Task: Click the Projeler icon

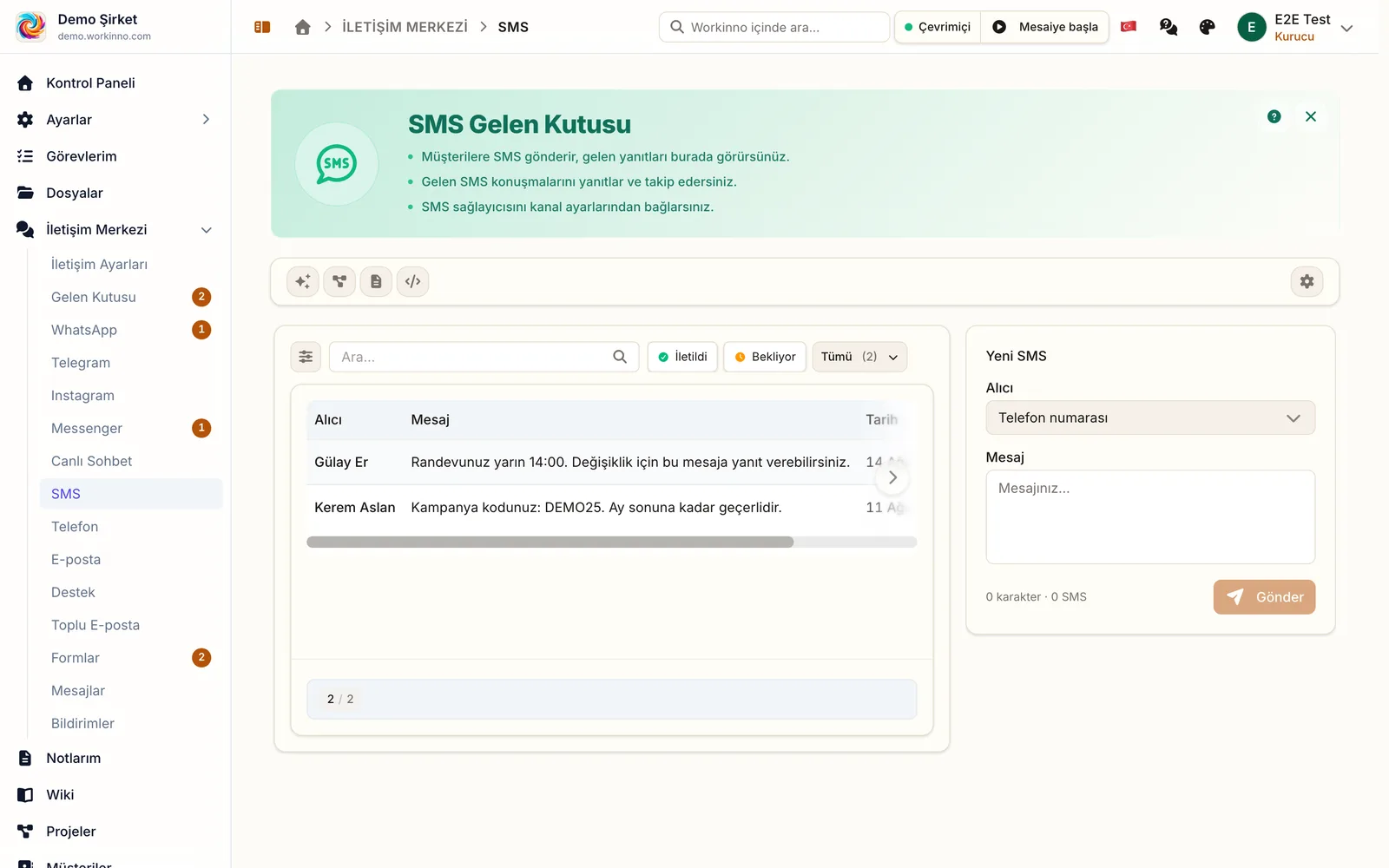Action: (25, 832)
